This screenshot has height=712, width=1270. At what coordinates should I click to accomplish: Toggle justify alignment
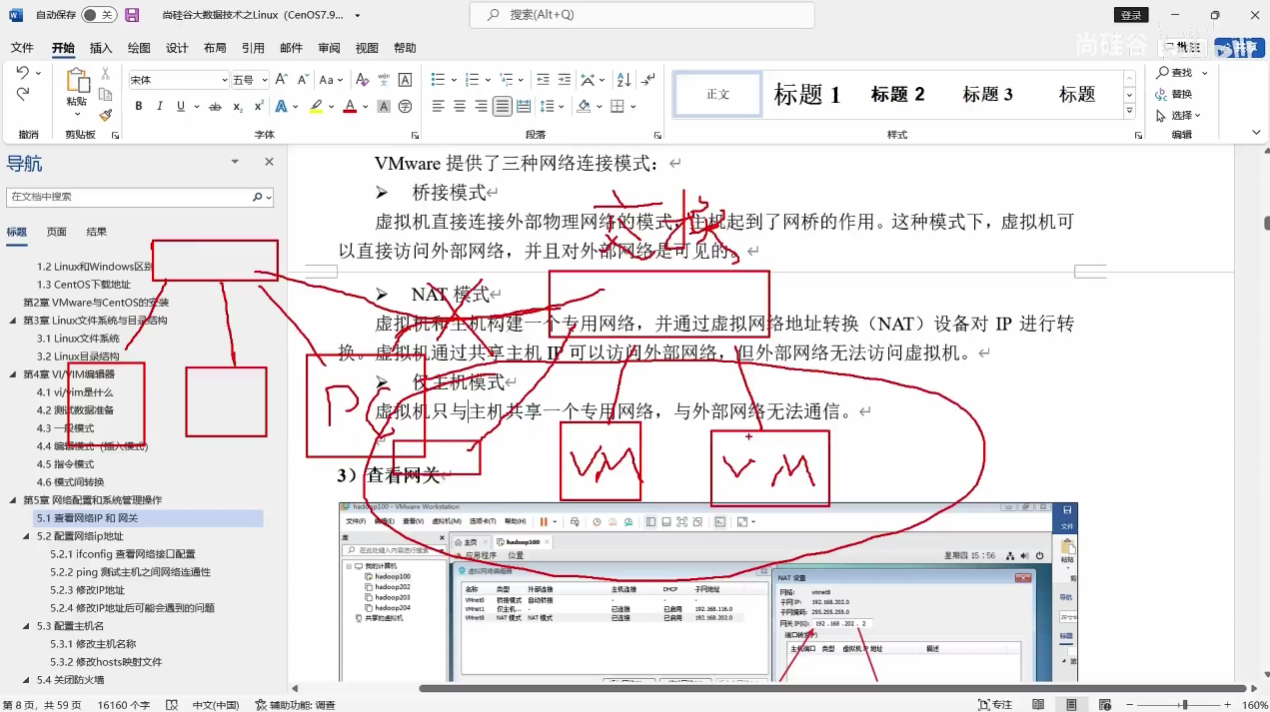tap(503, 107)
